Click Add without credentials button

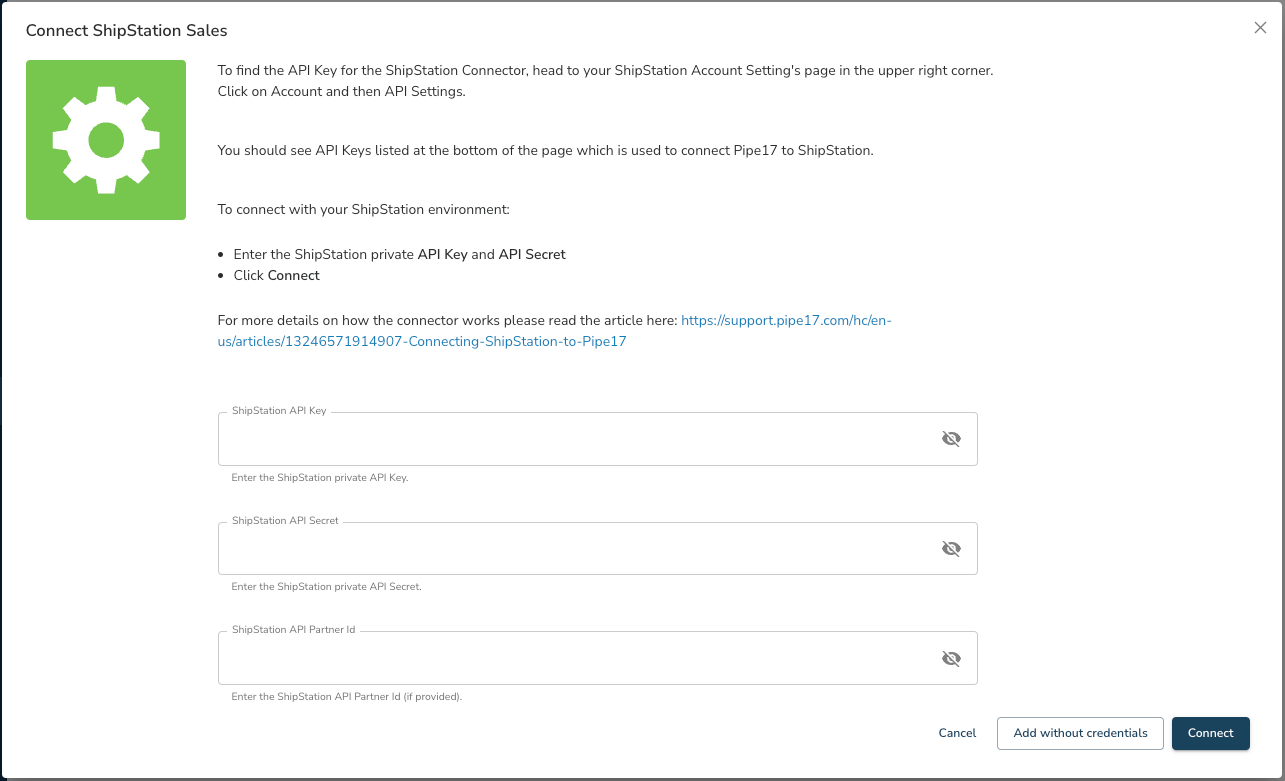coord(1080,733)
